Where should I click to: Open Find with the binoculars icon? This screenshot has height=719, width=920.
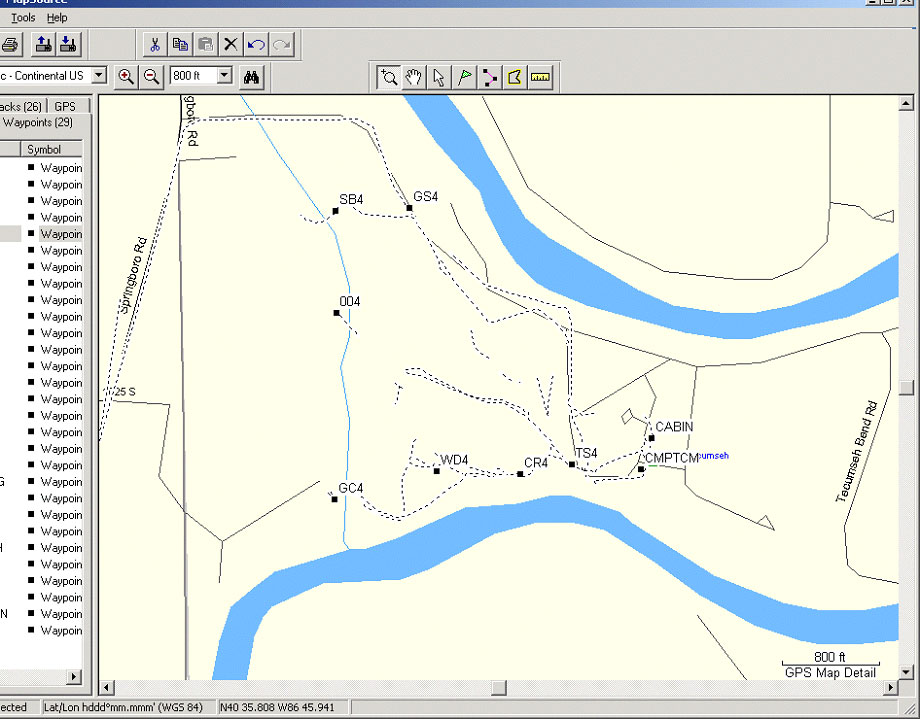(252, 76)
